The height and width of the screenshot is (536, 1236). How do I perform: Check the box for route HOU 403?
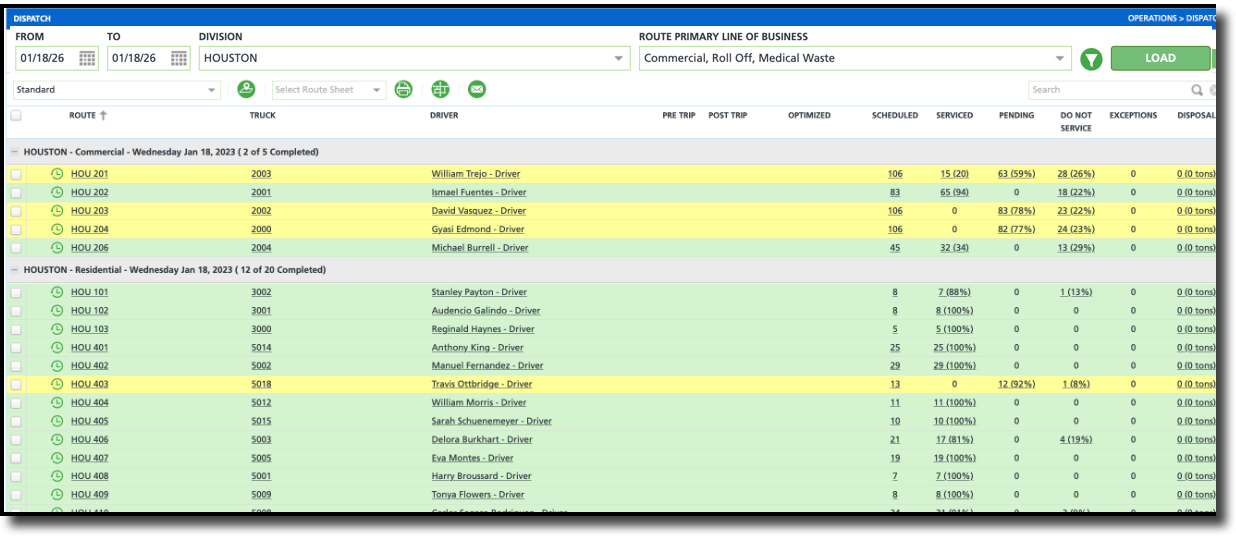click(15, 384)
